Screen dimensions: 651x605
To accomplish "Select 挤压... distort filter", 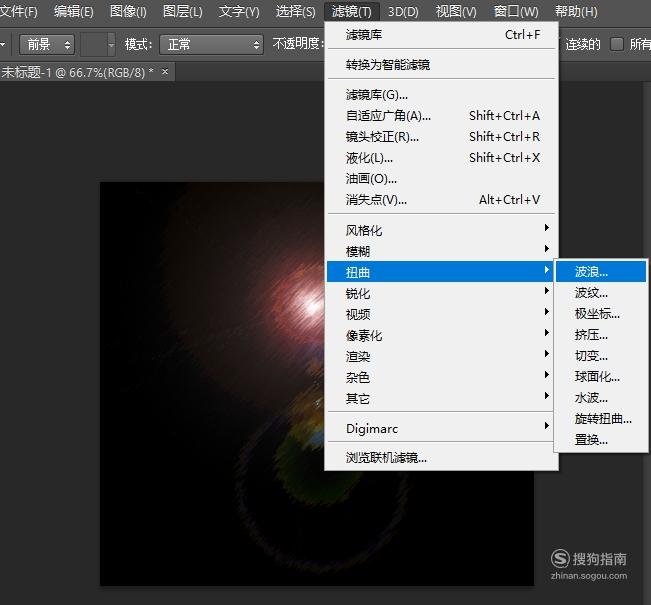I will click(601, 335).
